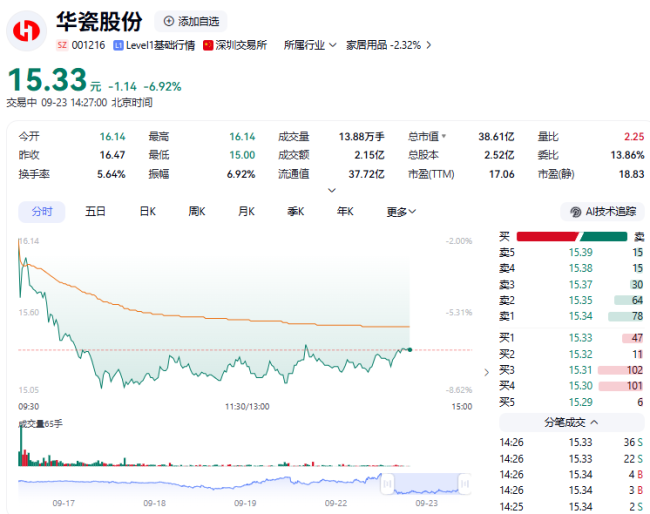Click the 华瓷股份 company logo icon

pyautogui.click(x=27, y=31)
